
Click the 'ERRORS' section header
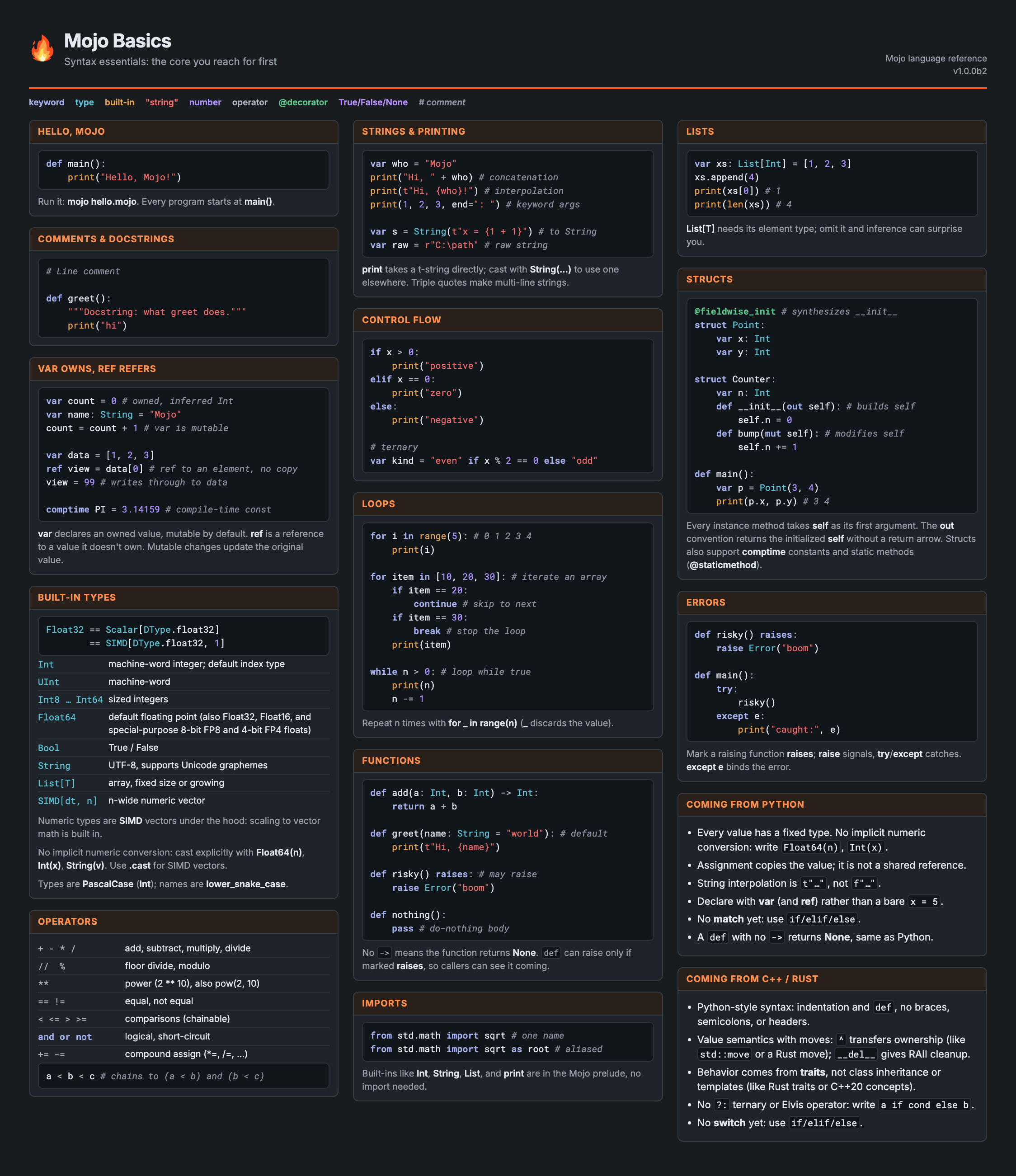[706, 603]
